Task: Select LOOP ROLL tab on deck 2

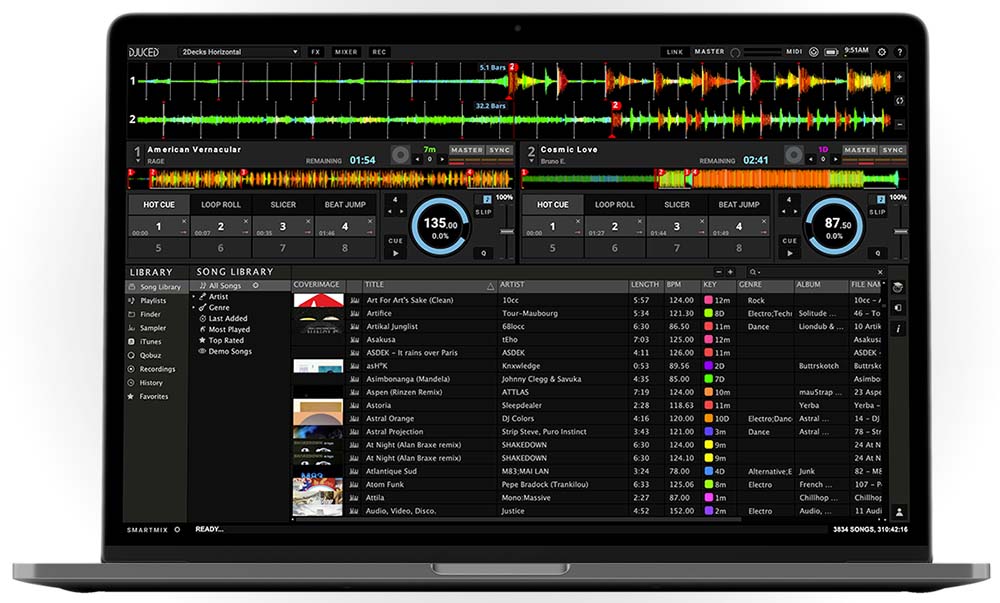Action: click(615, 205)
